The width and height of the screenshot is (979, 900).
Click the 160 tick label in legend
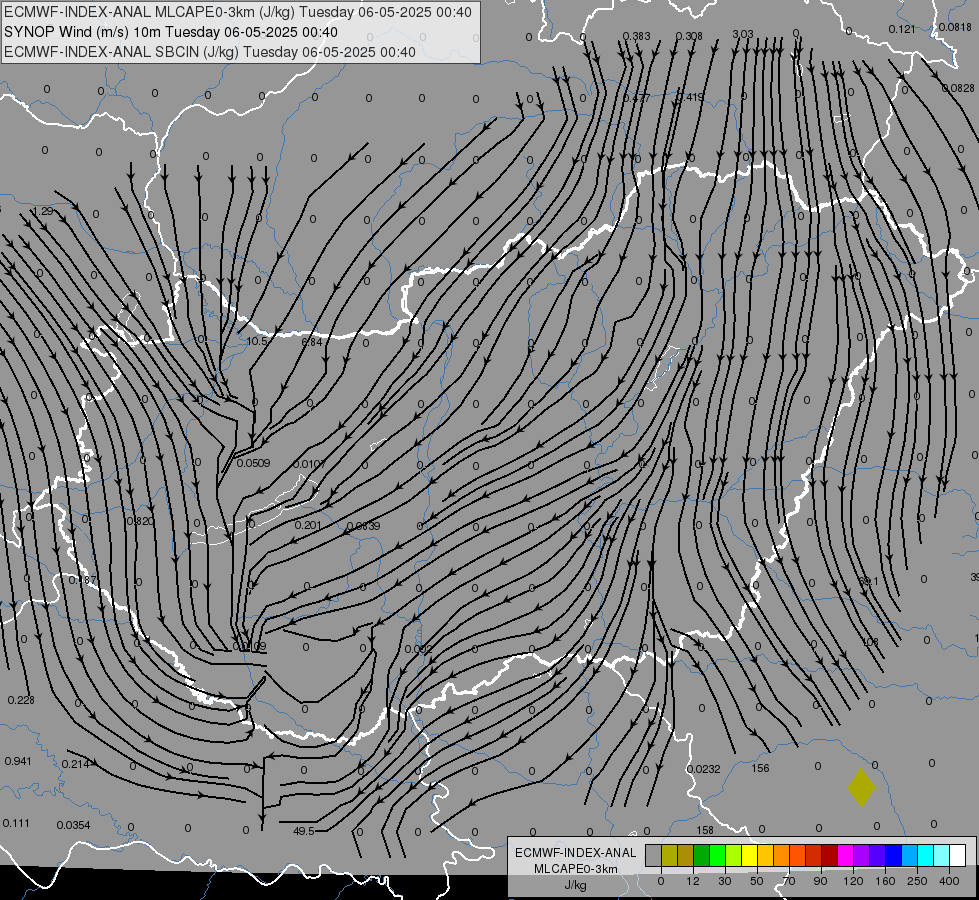(885, 881)
